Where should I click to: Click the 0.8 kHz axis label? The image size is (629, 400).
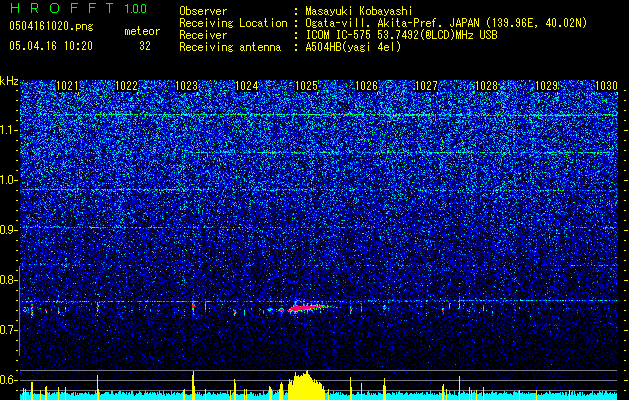tap(9, 280)
